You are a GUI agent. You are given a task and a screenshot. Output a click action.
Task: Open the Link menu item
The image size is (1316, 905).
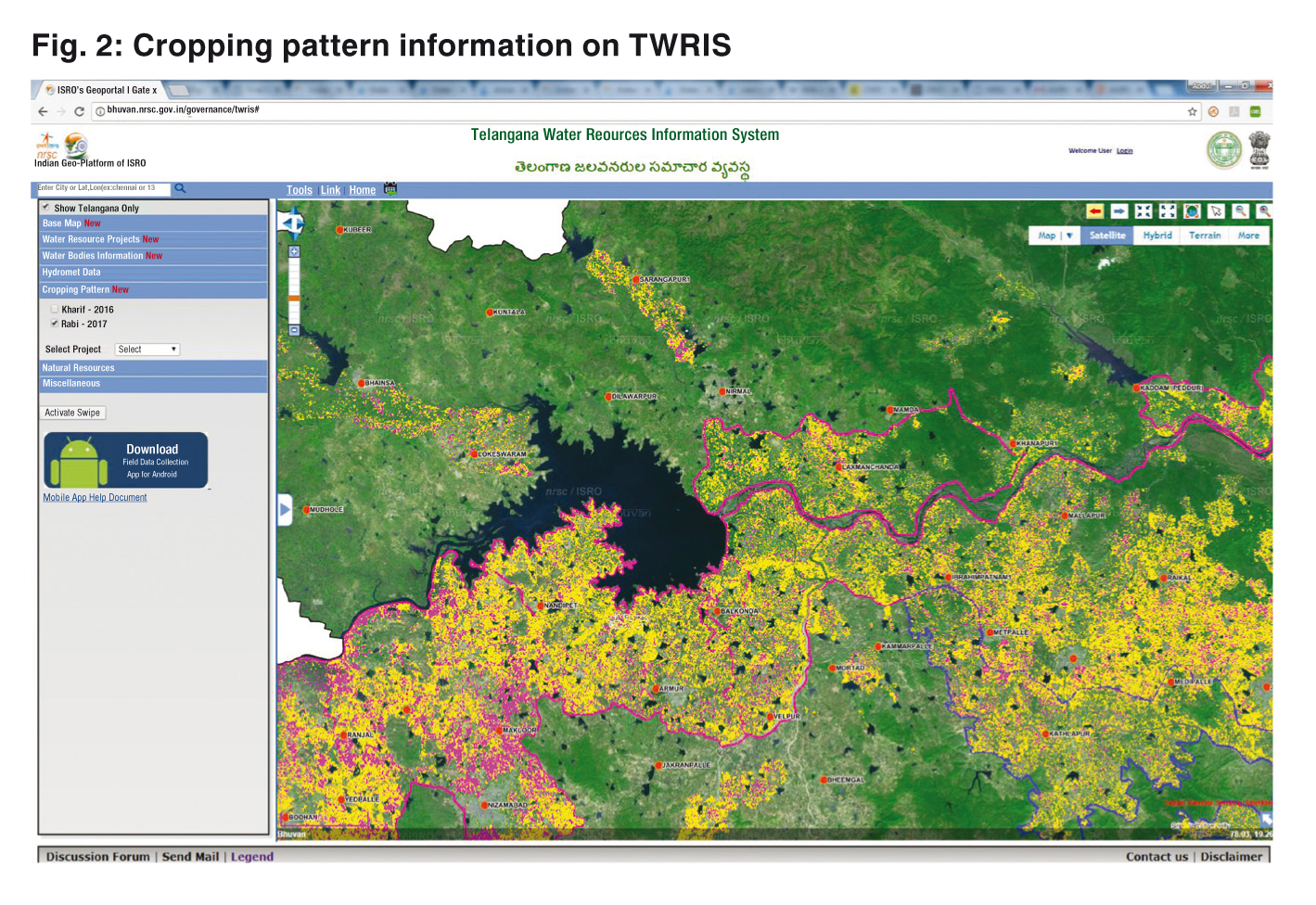point(330,190)
